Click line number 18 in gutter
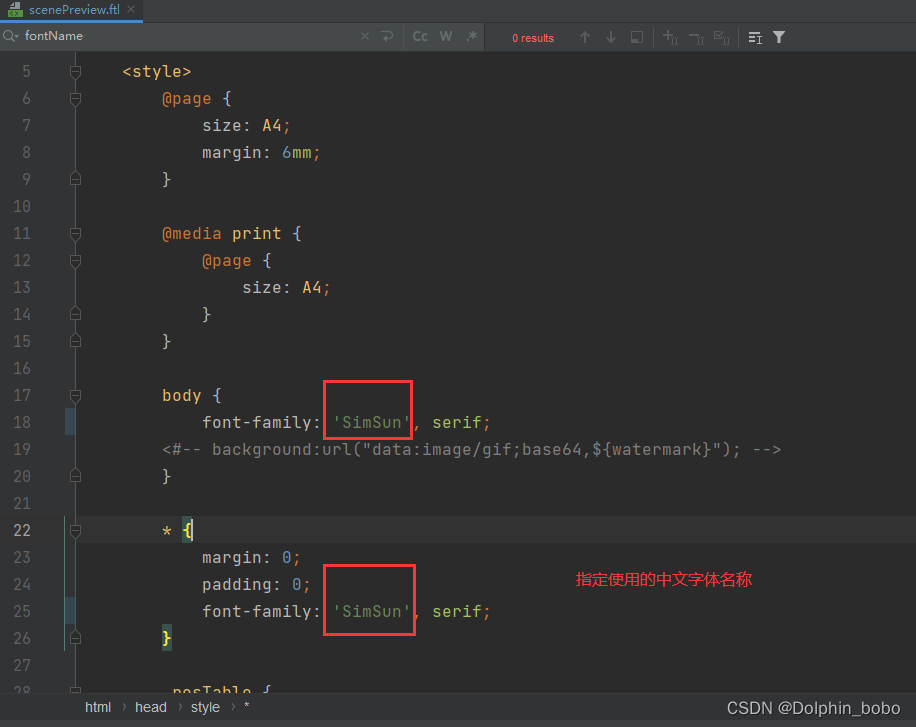 (x=22, y=423)
